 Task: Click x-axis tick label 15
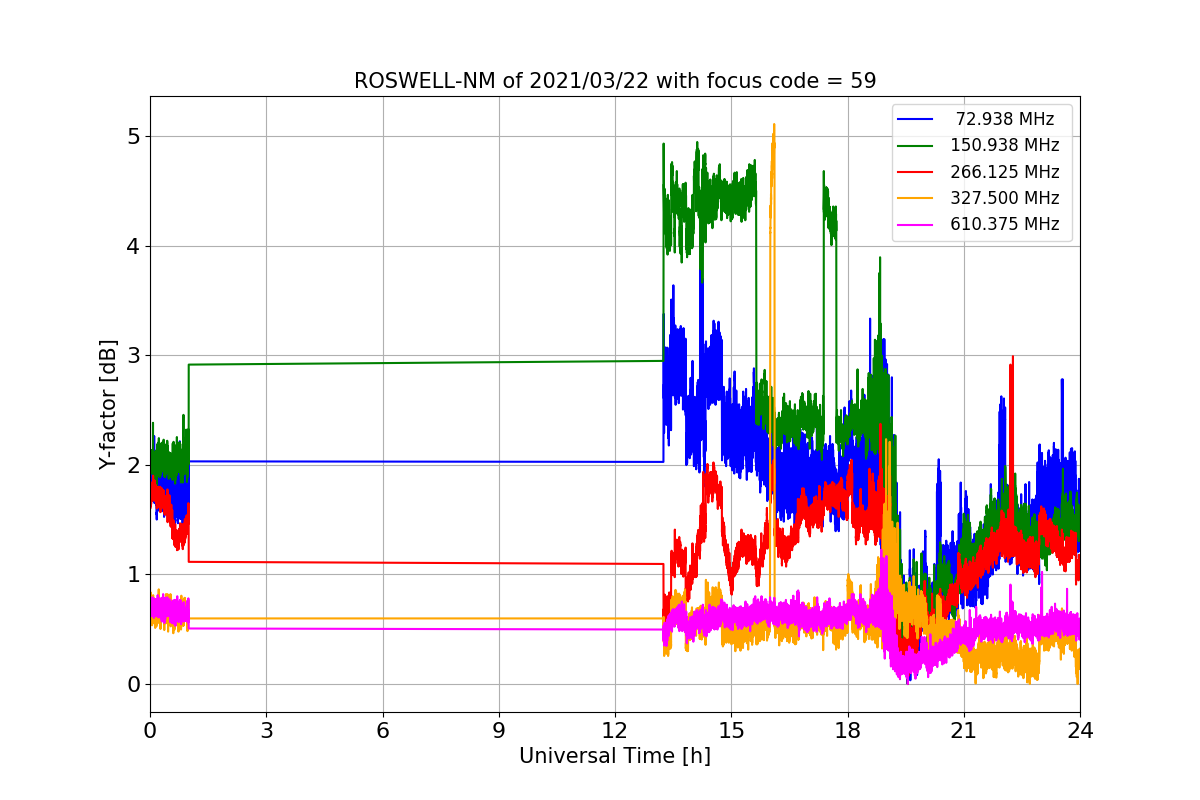[731, 730]
